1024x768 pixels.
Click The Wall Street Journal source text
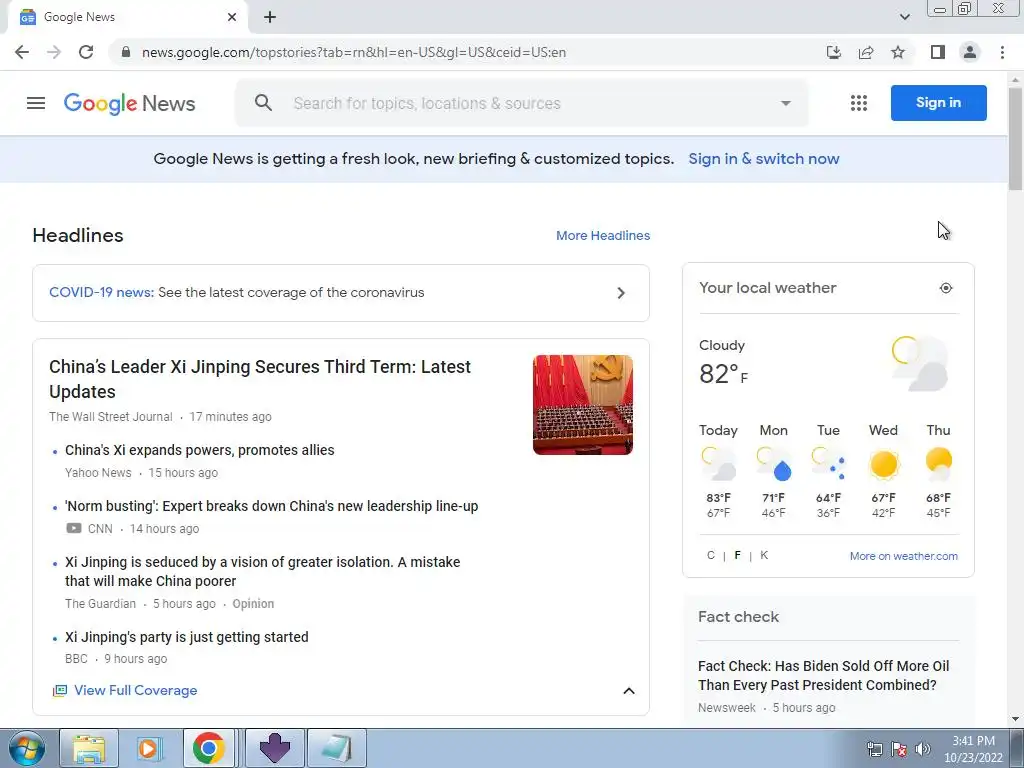click(110, 417)
